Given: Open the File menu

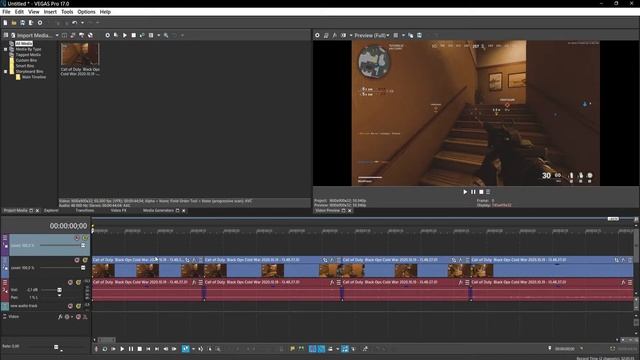Looking at the screenshot, I should (6, 12).
